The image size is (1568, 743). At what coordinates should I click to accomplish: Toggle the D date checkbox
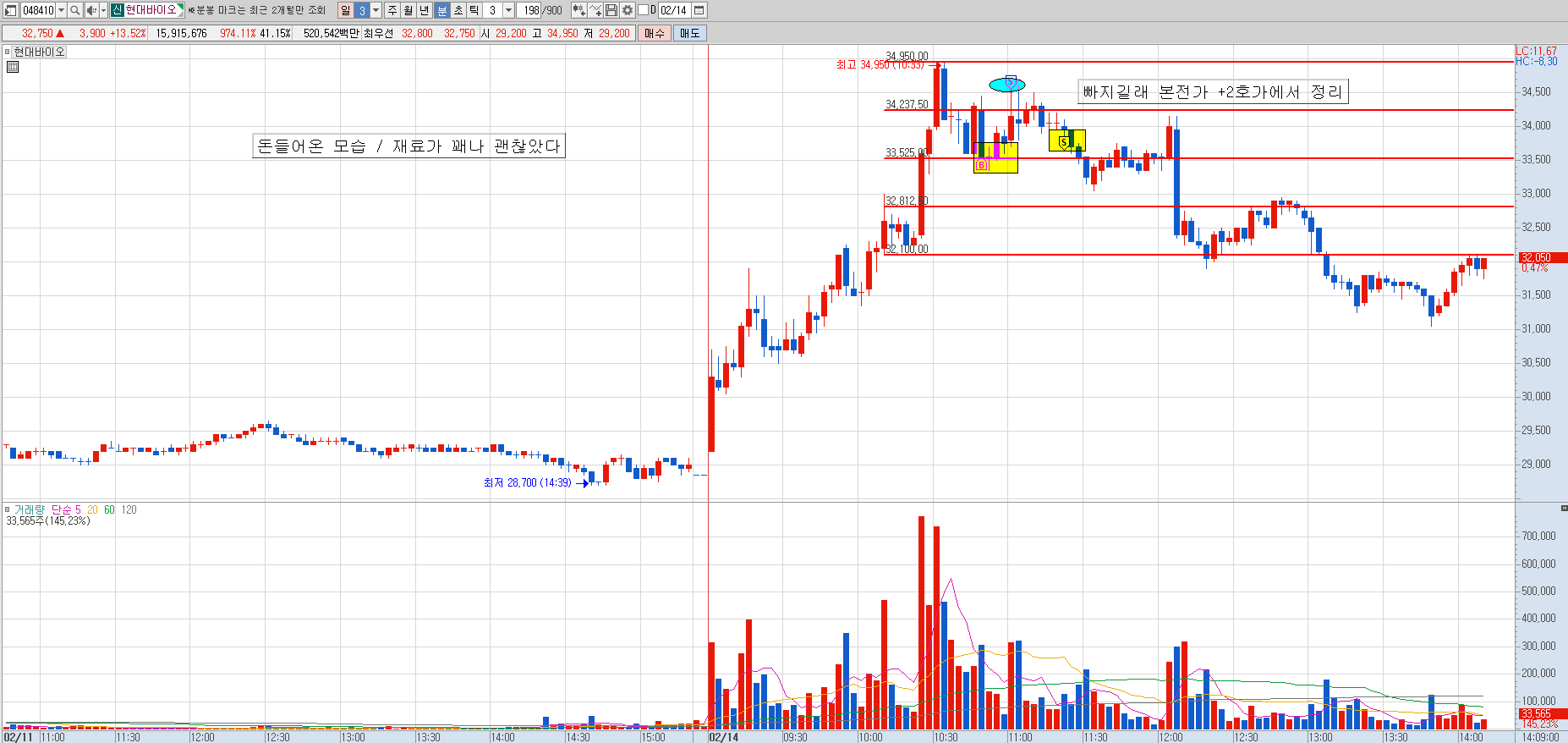click(x=643, y=10)
